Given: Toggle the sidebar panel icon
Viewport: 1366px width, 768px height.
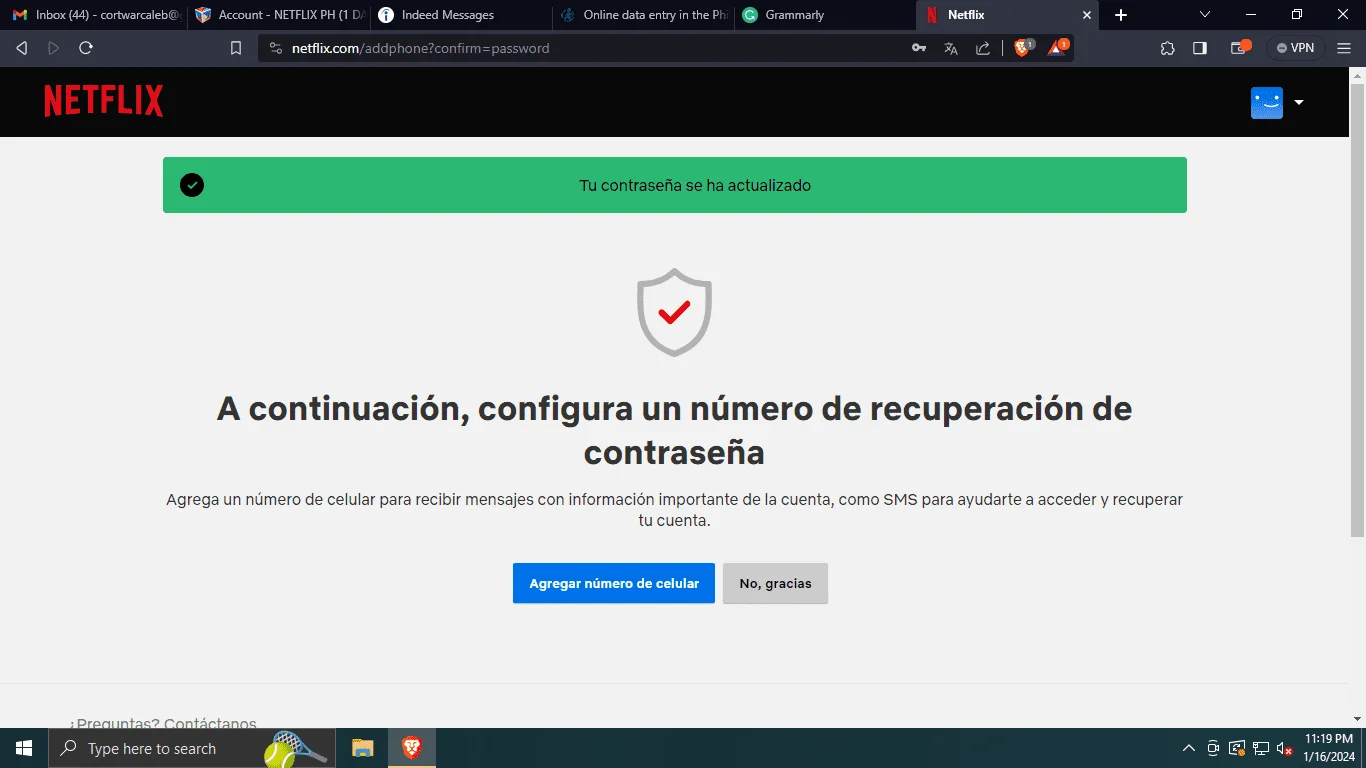Looking at the screenshot, I should coord(1200,48).
